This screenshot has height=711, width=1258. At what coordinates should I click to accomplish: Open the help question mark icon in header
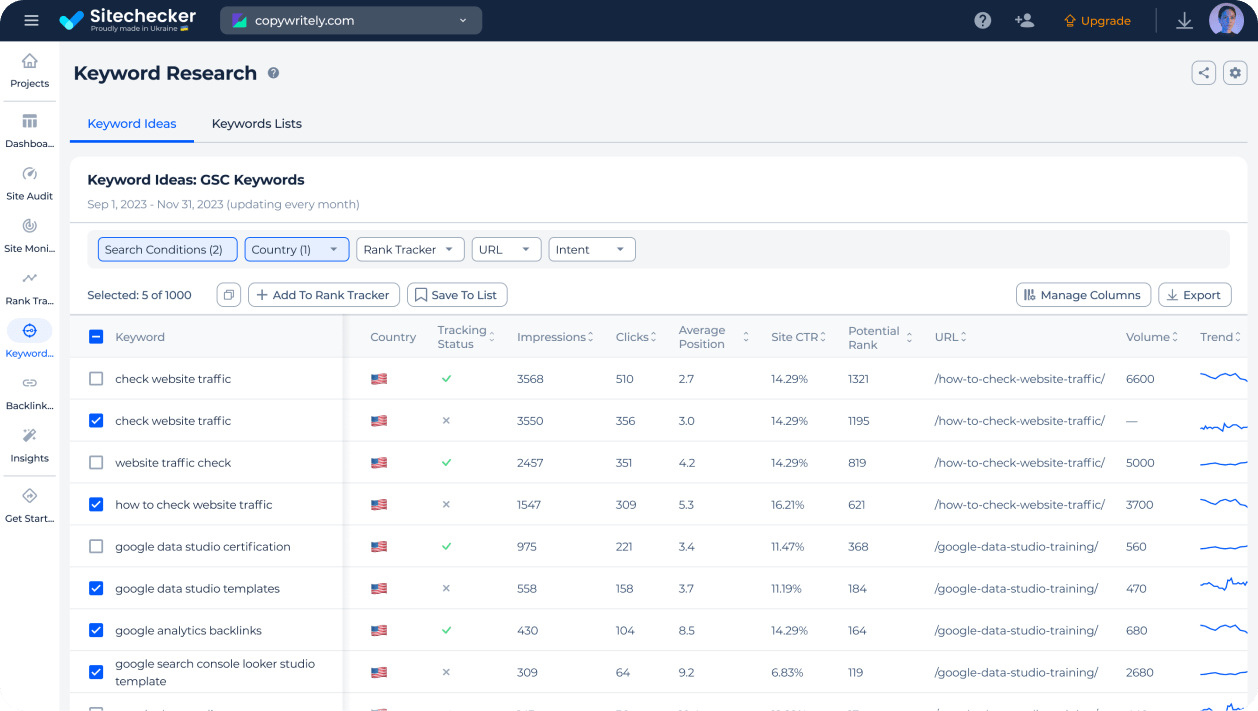pos(983,20)
